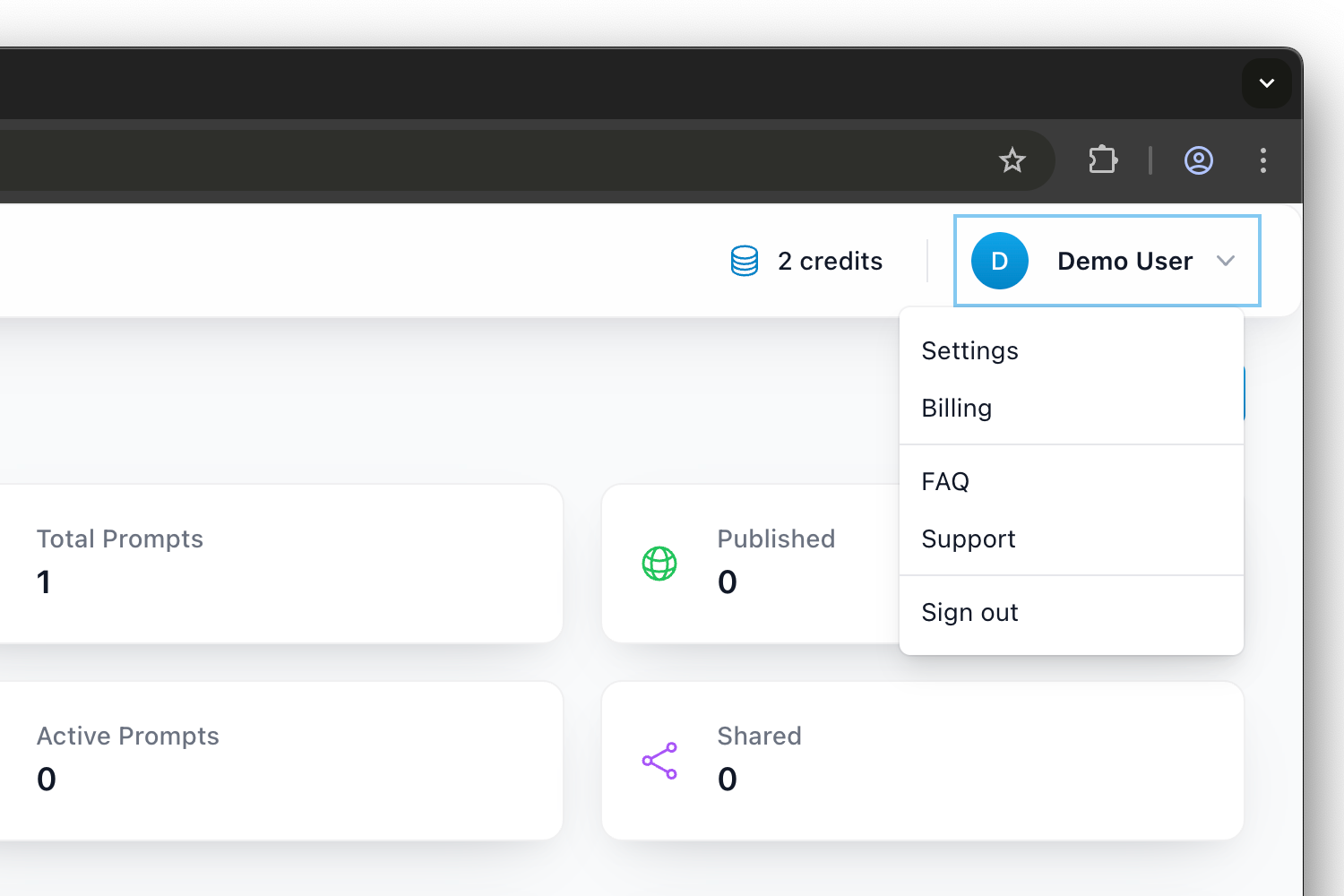The image size is (1344, 896).
Task: Click the browser profile icon
Action: point(1198,160)
